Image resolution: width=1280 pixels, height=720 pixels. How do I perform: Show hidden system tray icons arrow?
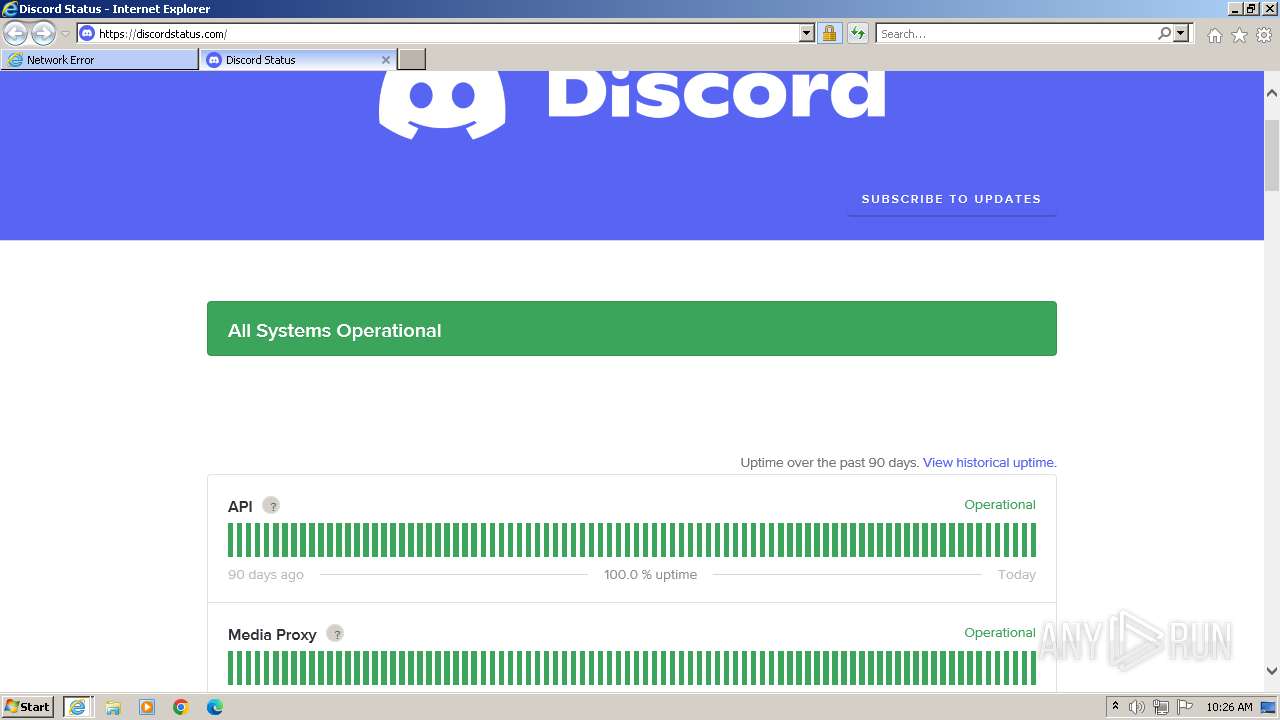pos(1115,707)
